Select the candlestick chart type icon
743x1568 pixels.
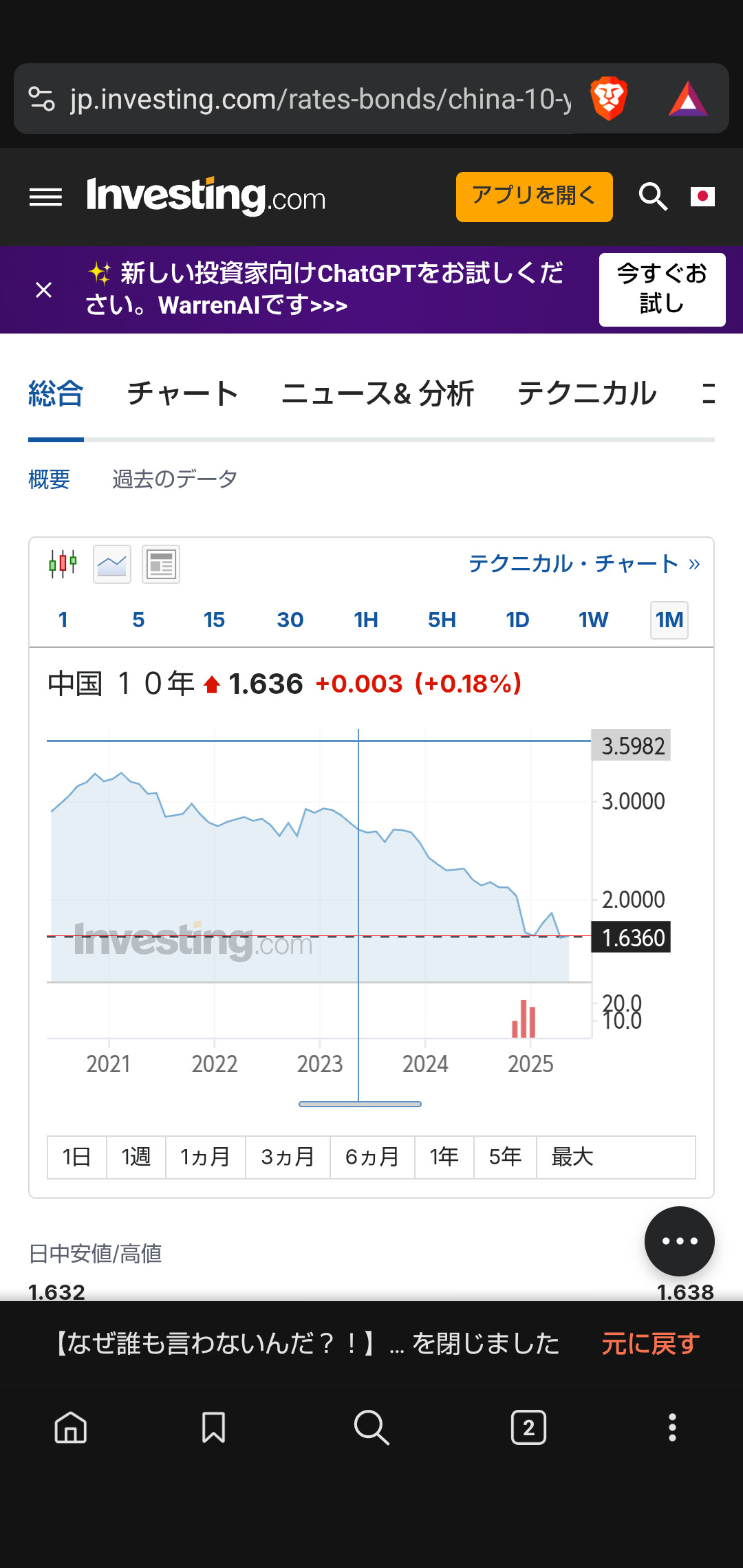pyautogui.click(x=63, y=564)
